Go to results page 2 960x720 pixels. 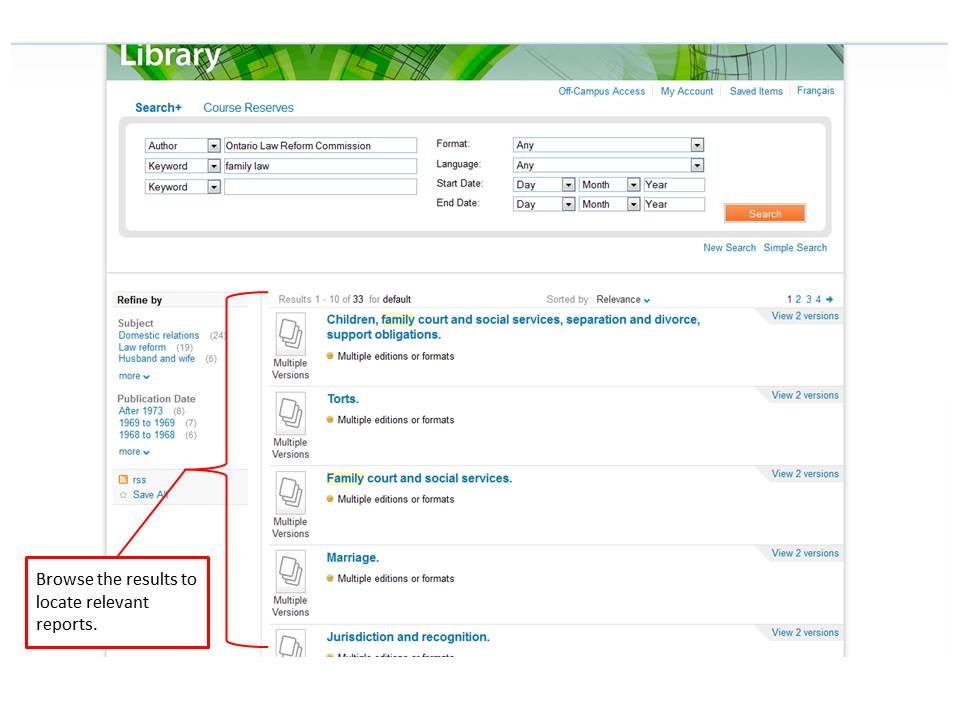point(798,299)
